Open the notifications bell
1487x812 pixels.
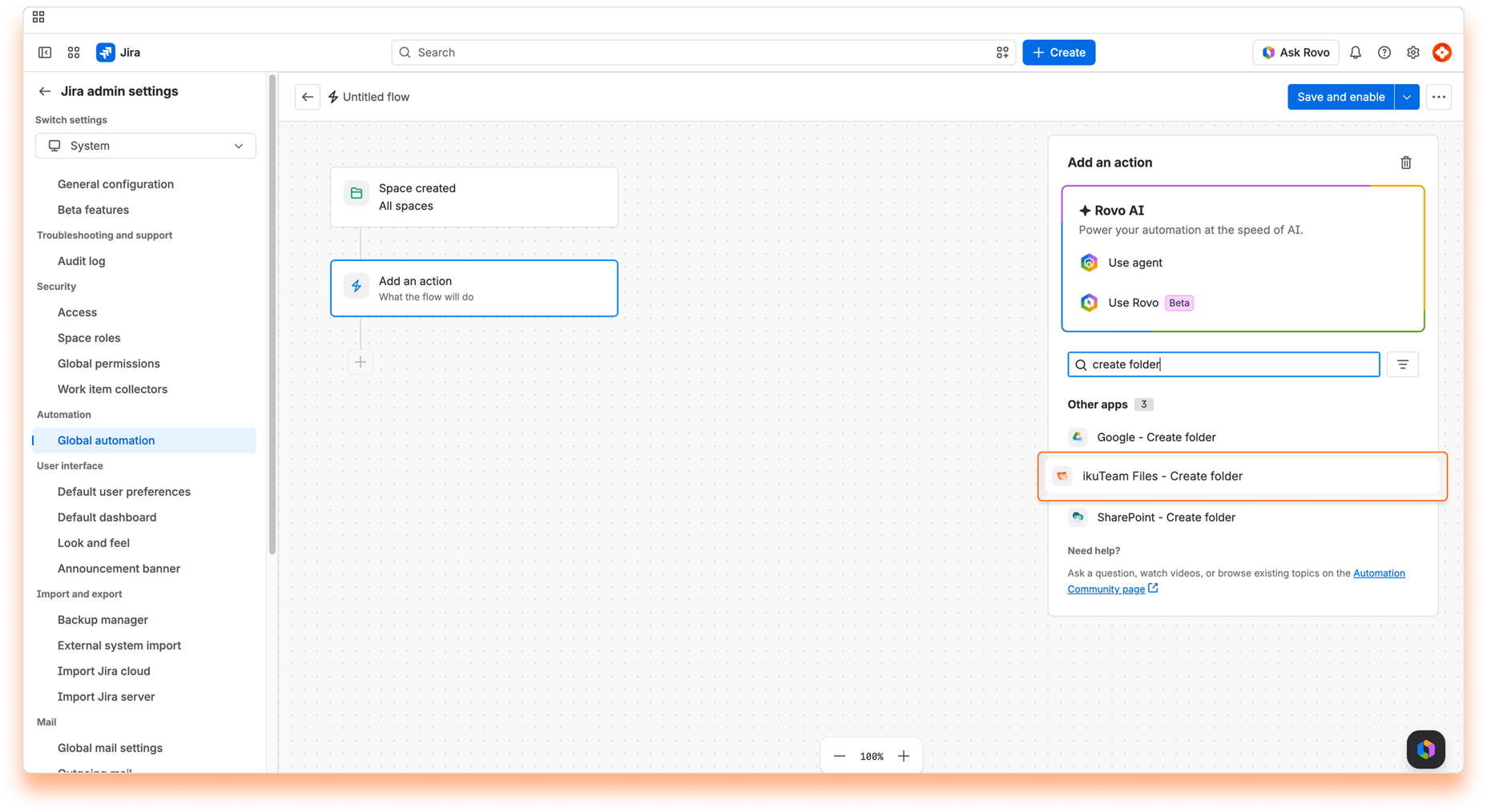[x=1356, y=53]
